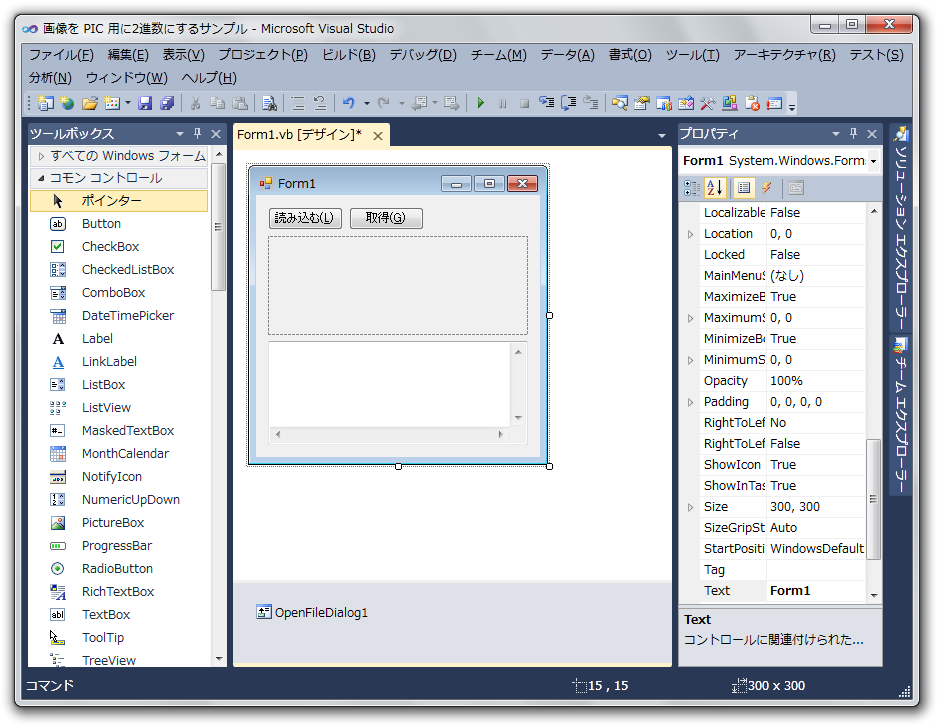Collapse the コモン コントロール toolbox group
938x725 pixels.
pos(41,178)
